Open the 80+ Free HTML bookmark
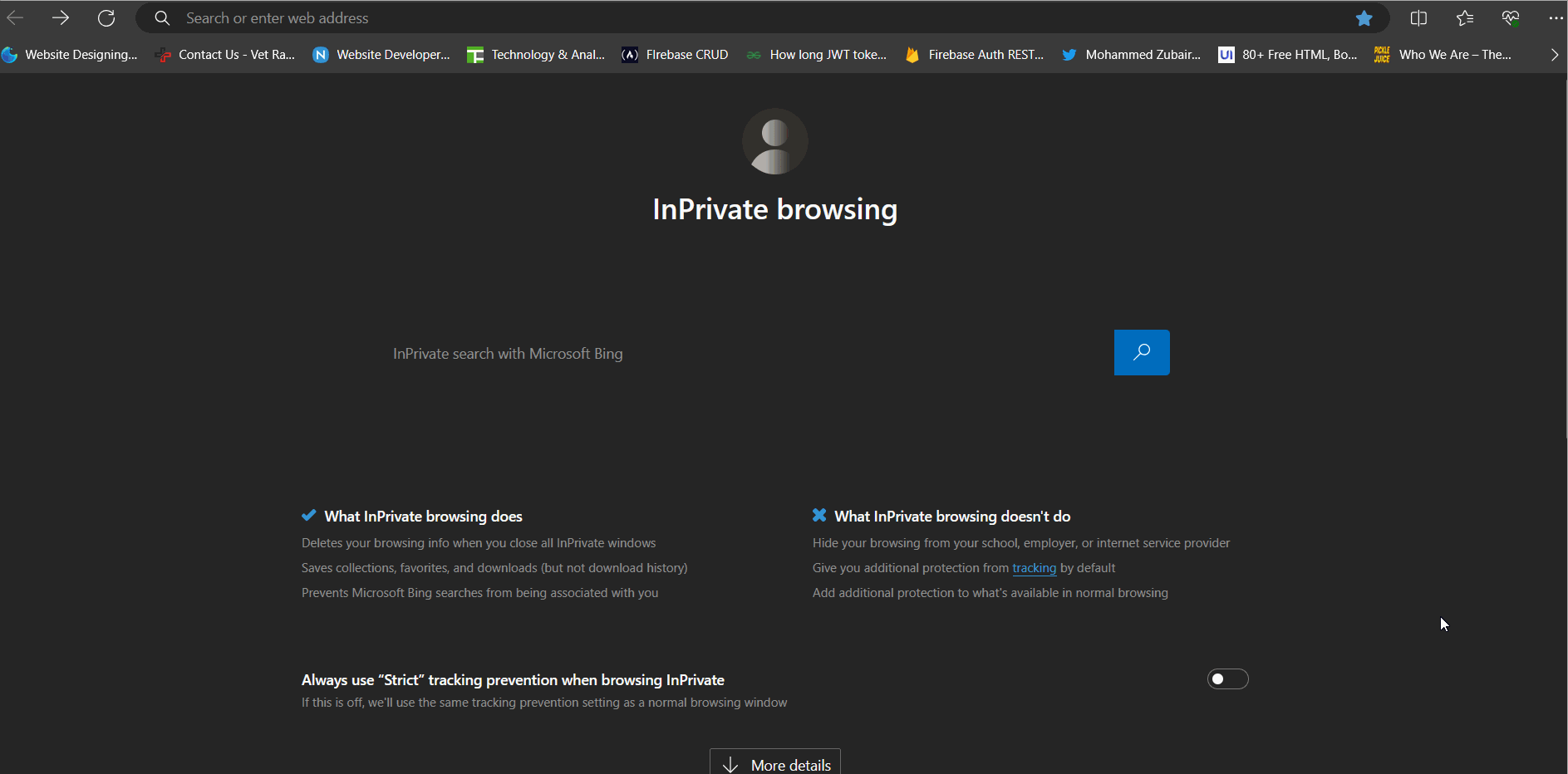Image resolution: width=1568 pixels, height=774 pixels. click(x=1288, y=55)
